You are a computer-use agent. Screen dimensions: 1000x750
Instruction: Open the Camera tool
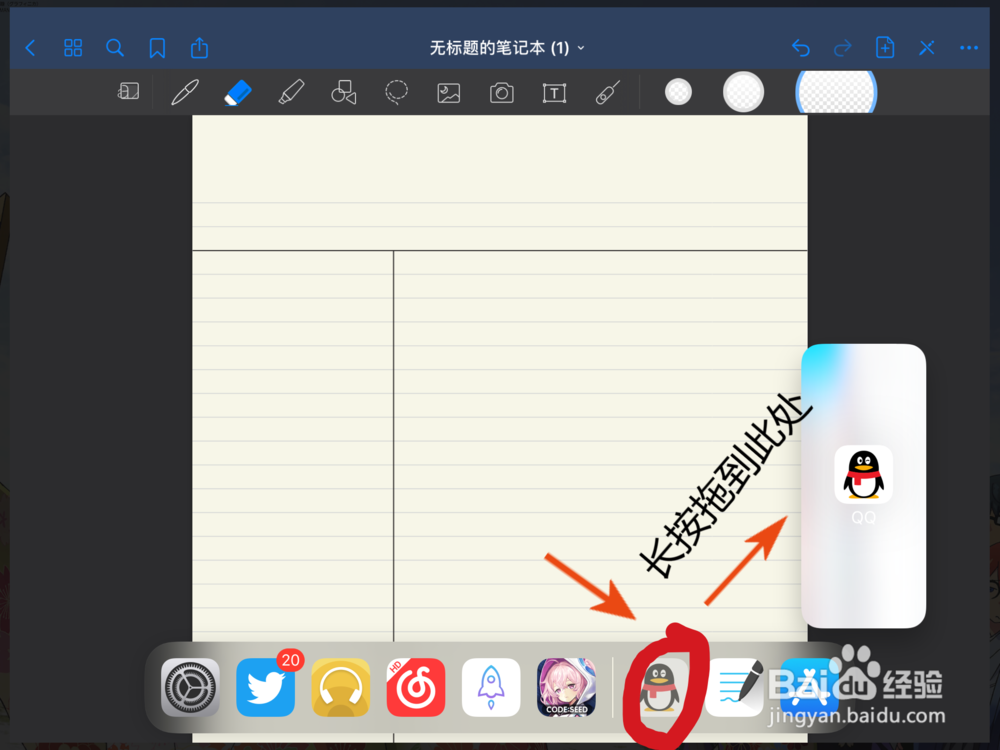click(x=502, y=93)
